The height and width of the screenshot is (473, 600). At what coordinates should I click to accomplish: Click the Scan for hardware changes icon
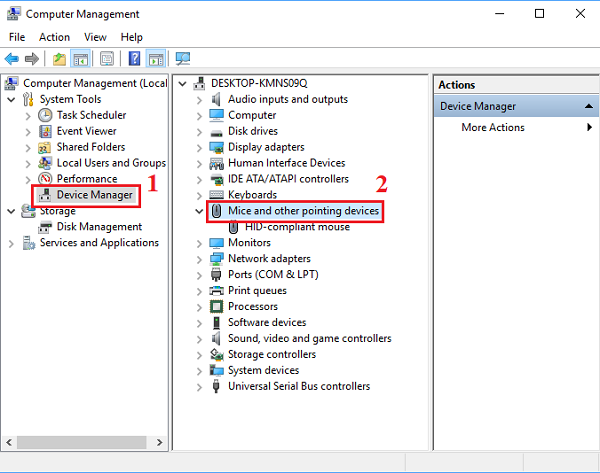click(x=182, y=59)
